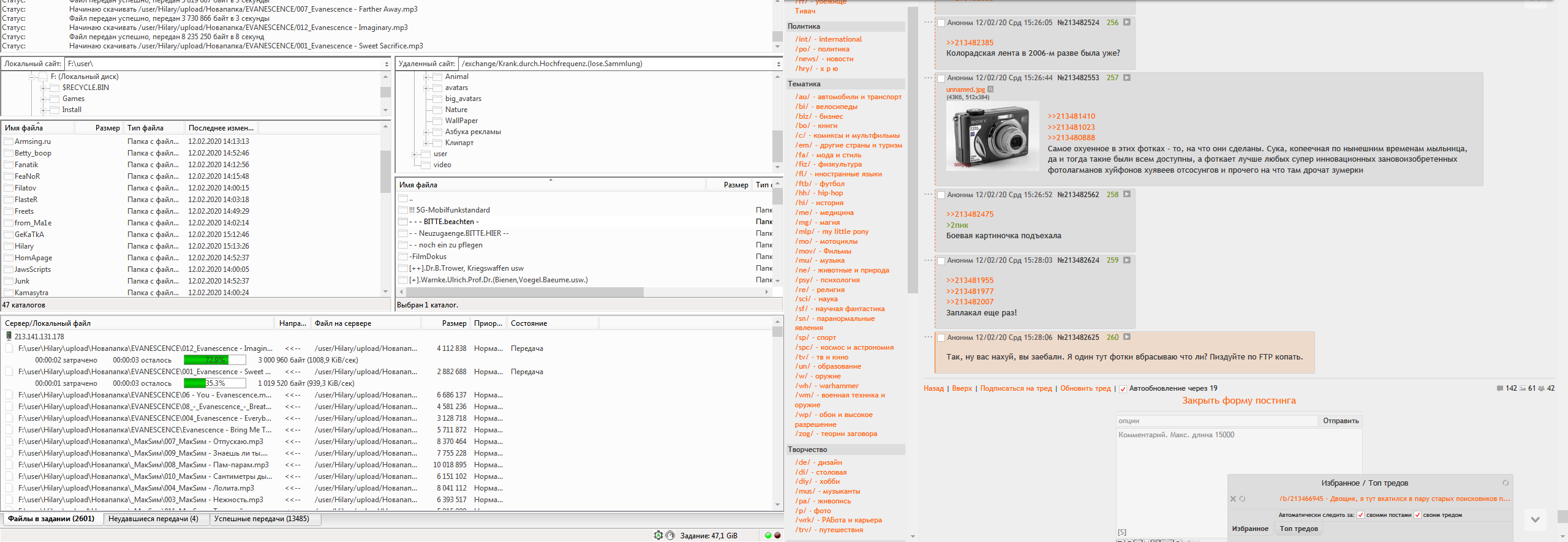Tick the checkbox on post №213482624
Screen dimensions: 1568x542
point(941,261)
